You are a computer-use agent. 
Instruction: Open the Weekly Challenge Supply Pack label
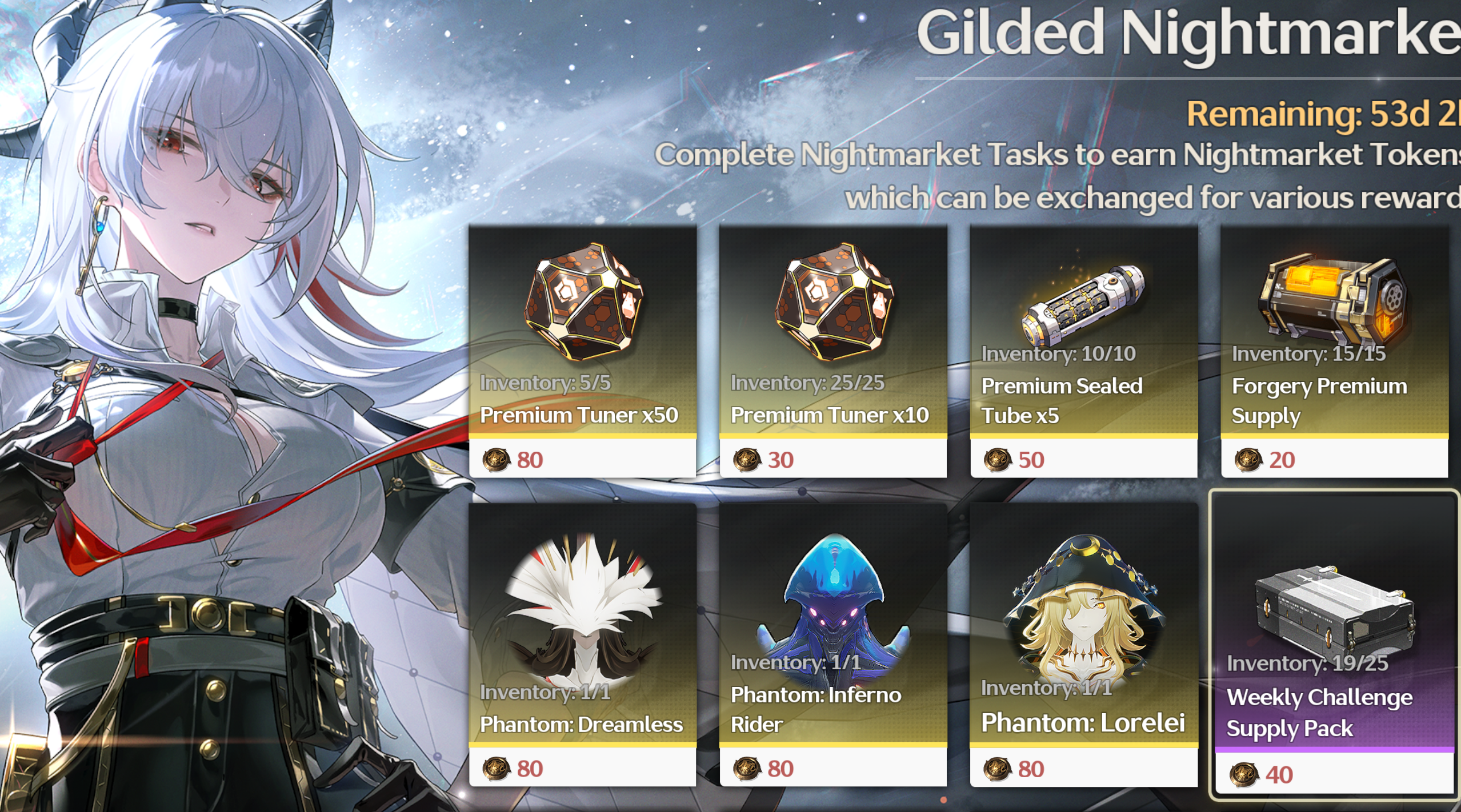(1319, 713)
